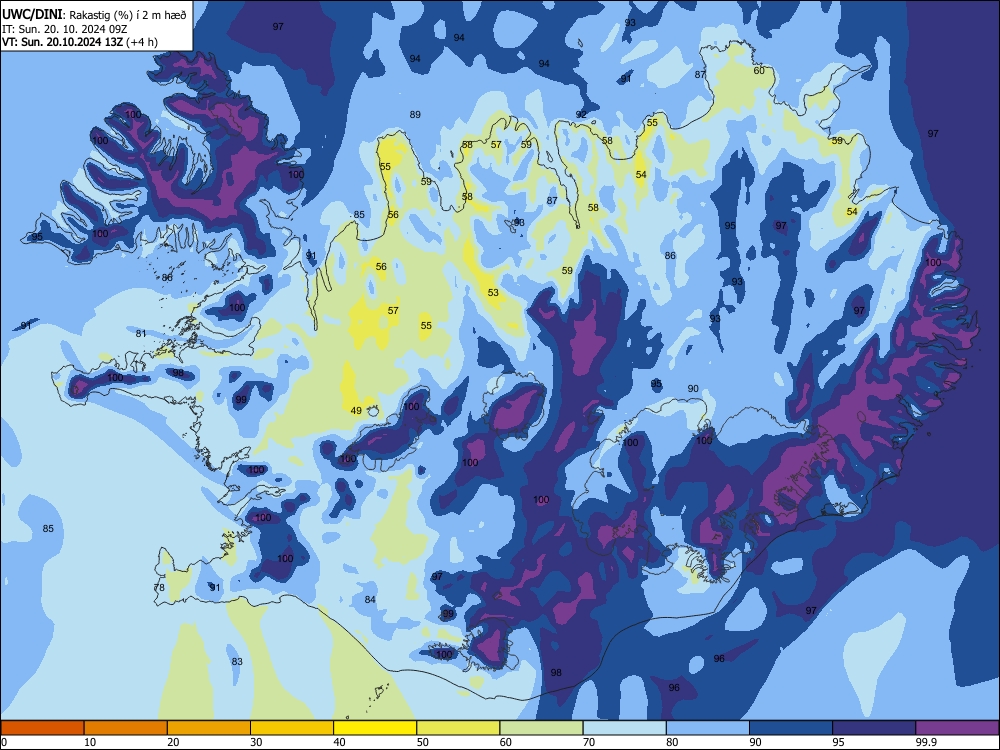Screen dimensions: 1000x750
Task: Click the dark orange 0–10 legend swatch
Action: click(x=42, y=728)
